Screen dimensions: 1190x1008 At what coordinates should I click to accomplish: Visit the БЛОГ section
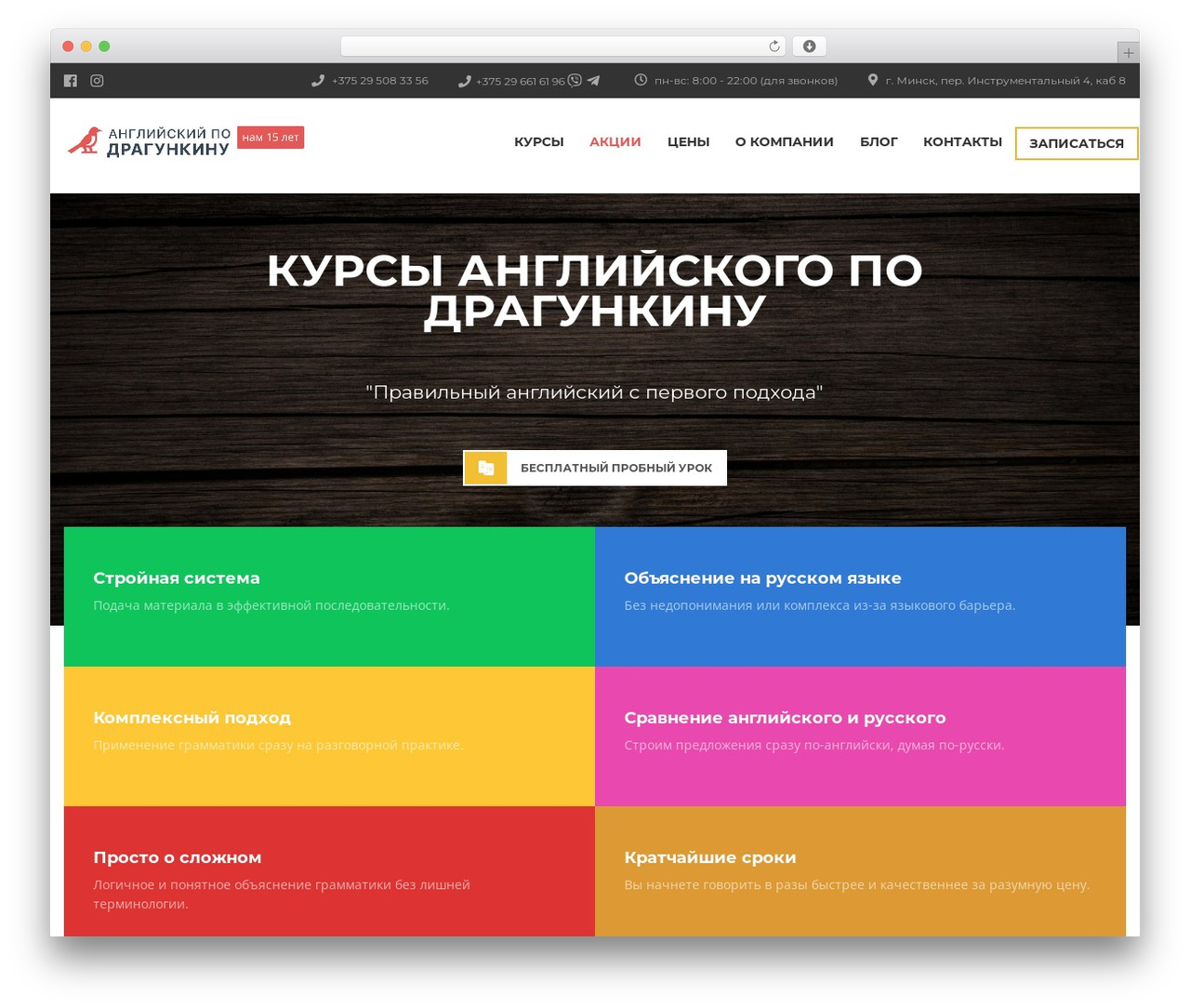pos(879,141)
